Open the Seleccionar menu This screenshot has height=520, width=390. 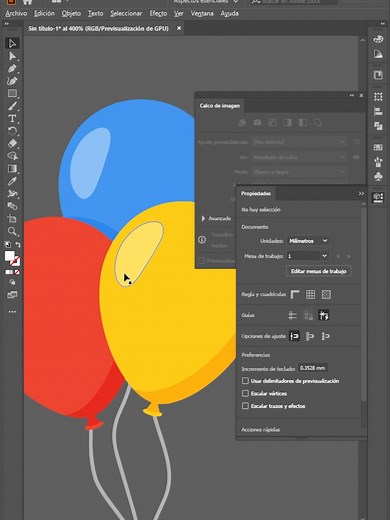pos(126,14)
